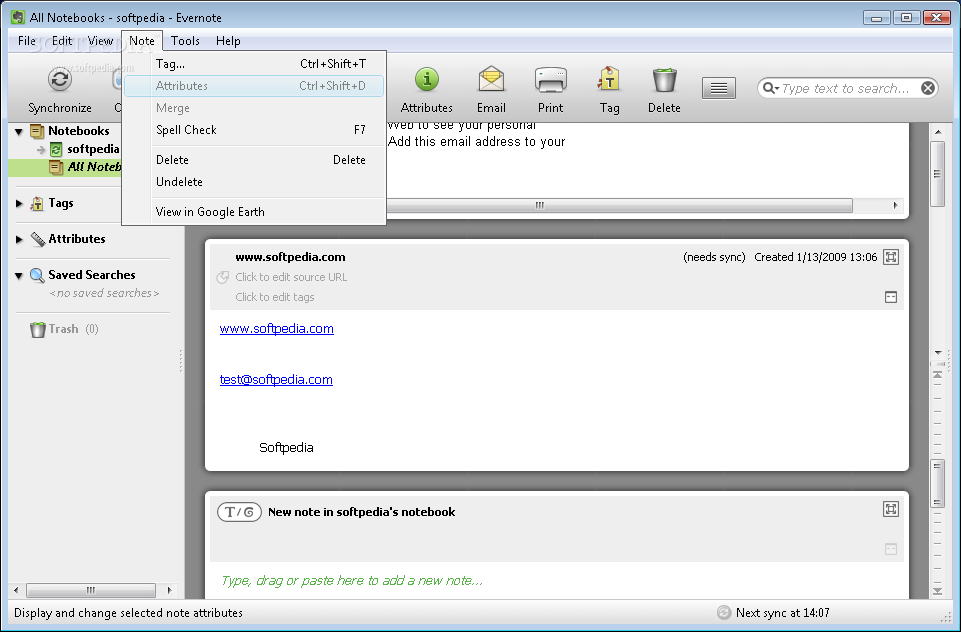Click the Saved Searches magnifier icon

(37, 275)
